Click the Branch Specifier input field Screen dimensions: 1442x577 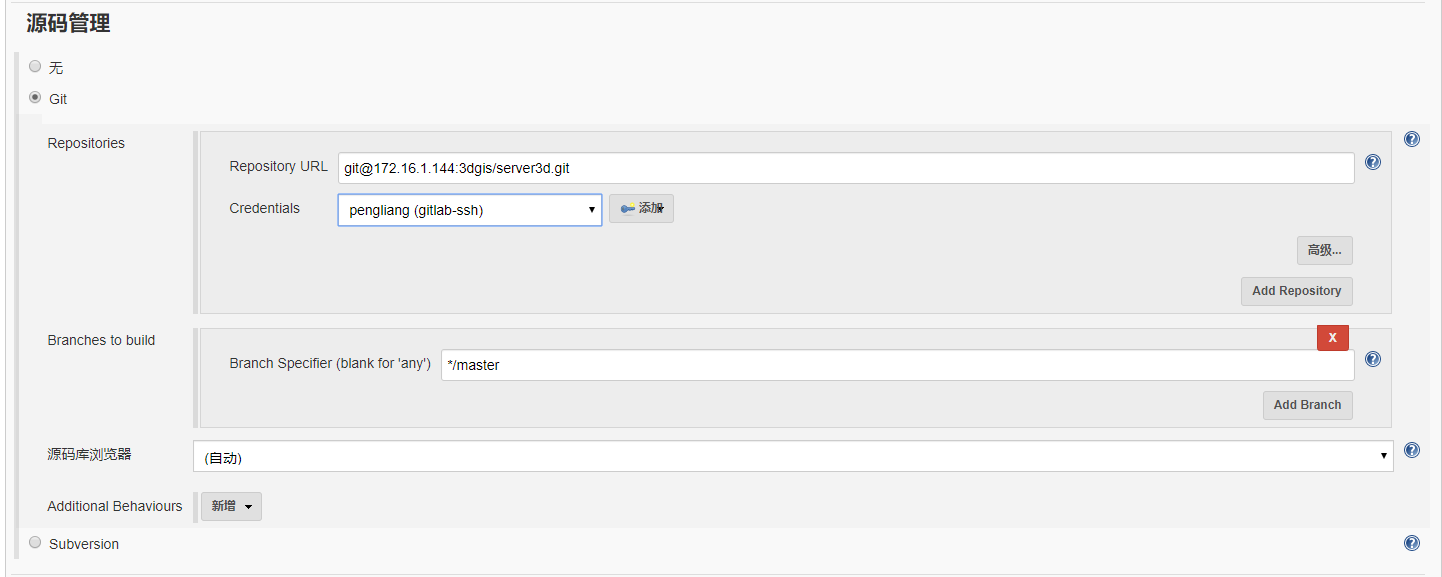(x=897, y=365)
